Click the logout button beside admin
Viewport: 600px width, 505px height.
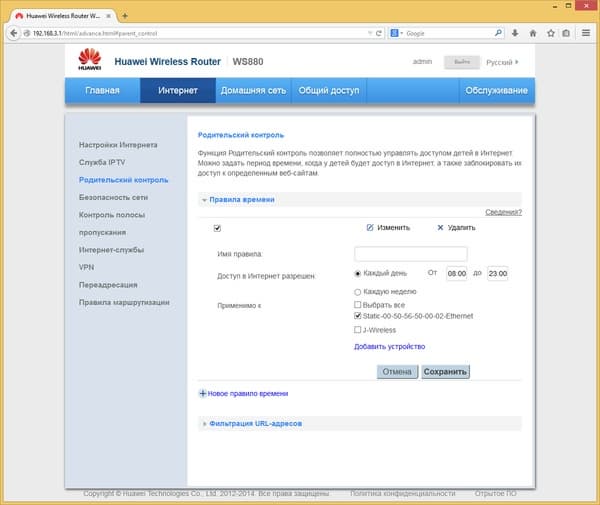462,62
